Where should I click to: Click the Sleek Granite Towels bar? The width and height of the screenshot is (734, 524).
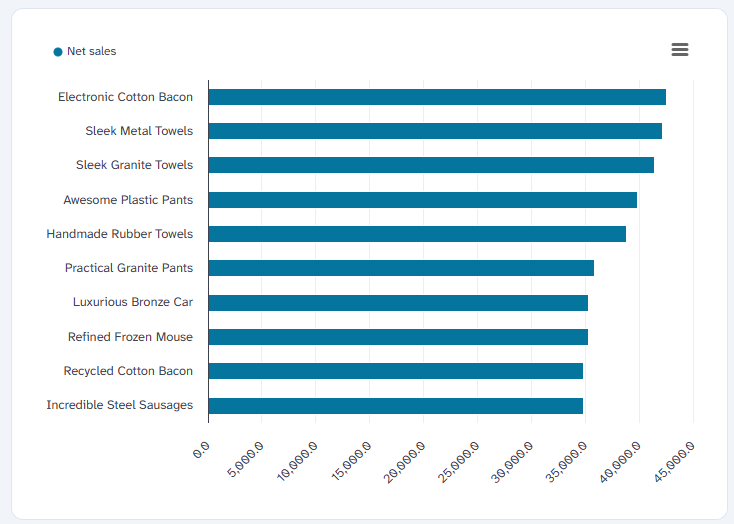(x=430, y=165)
